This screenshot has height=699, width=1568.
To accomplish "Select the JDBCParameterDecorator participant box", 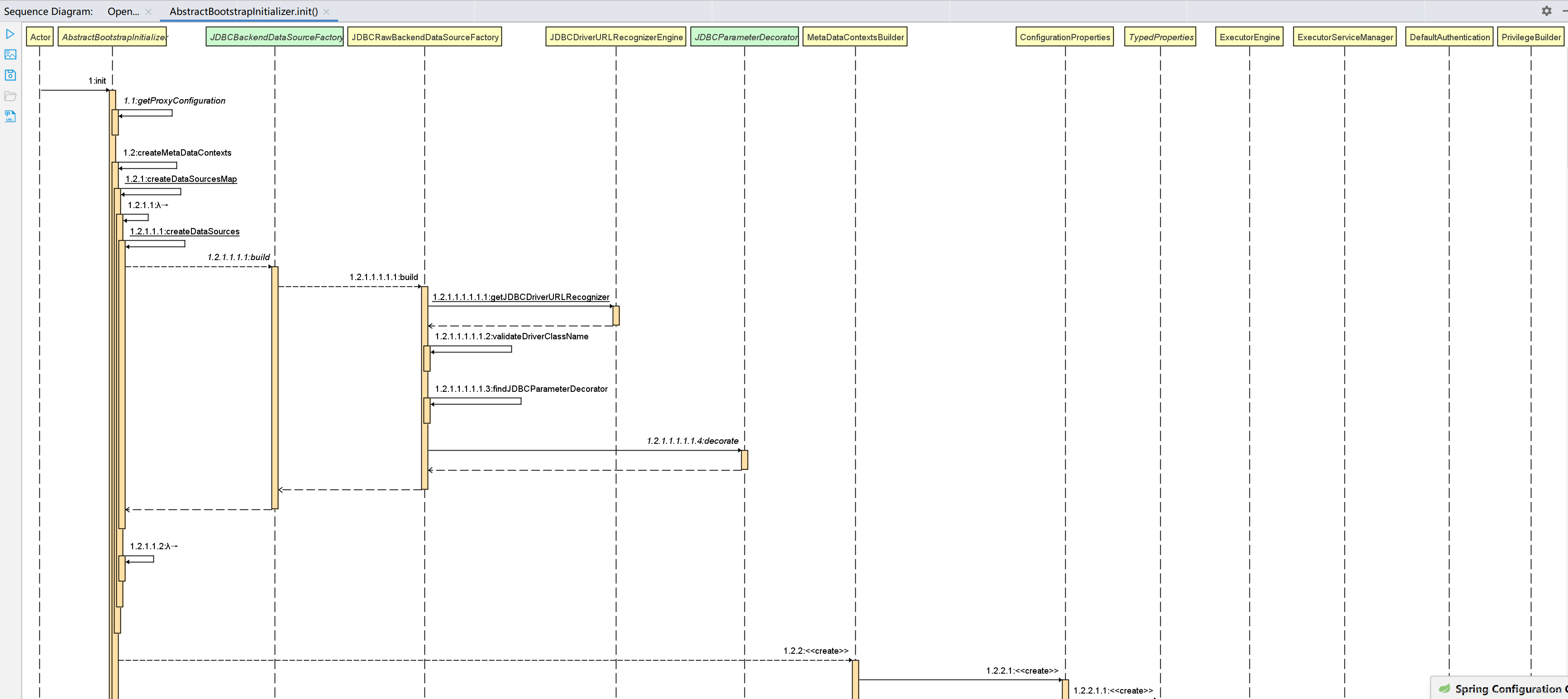I will pos(745,37).
